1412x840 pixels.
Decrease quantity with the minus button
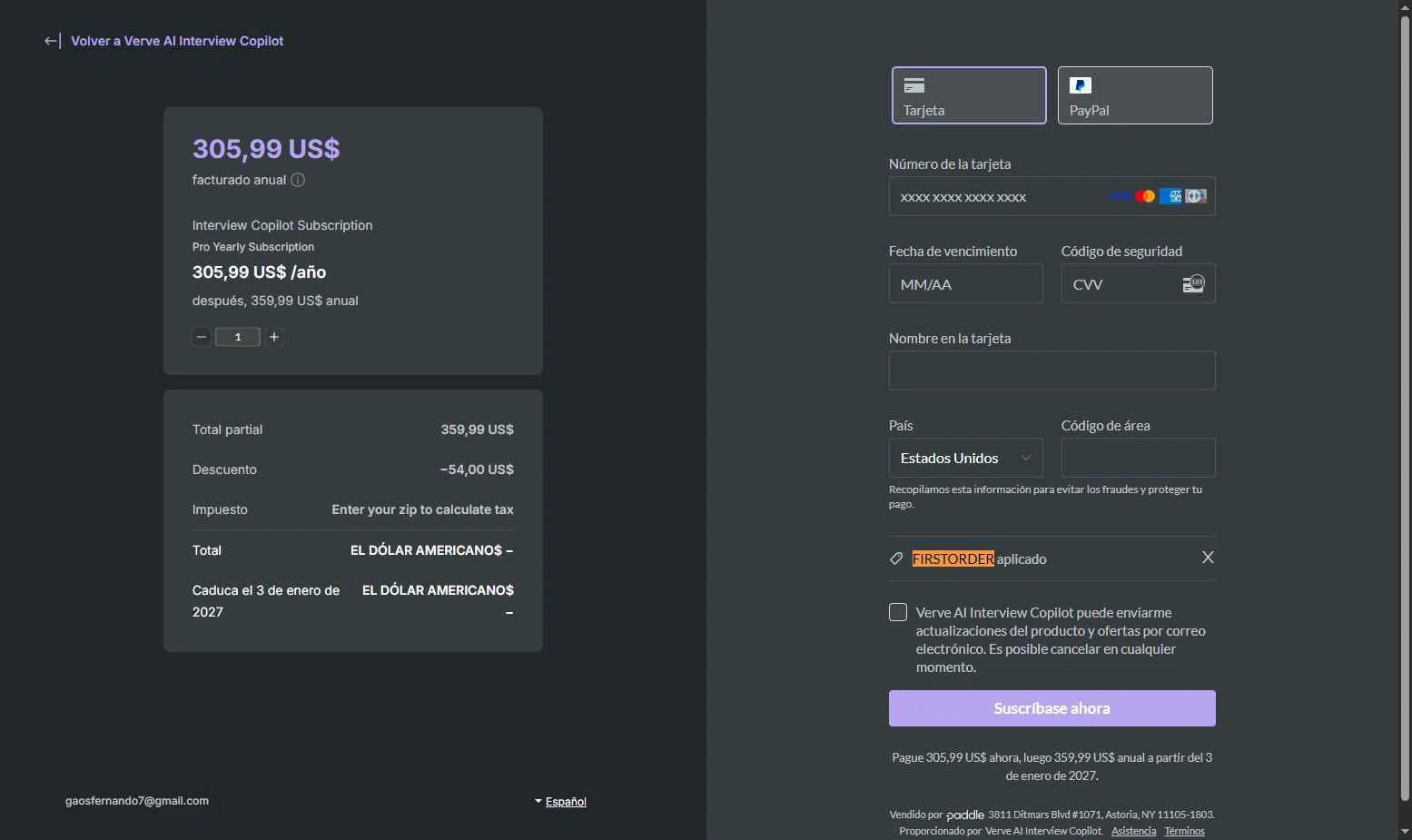202,337
